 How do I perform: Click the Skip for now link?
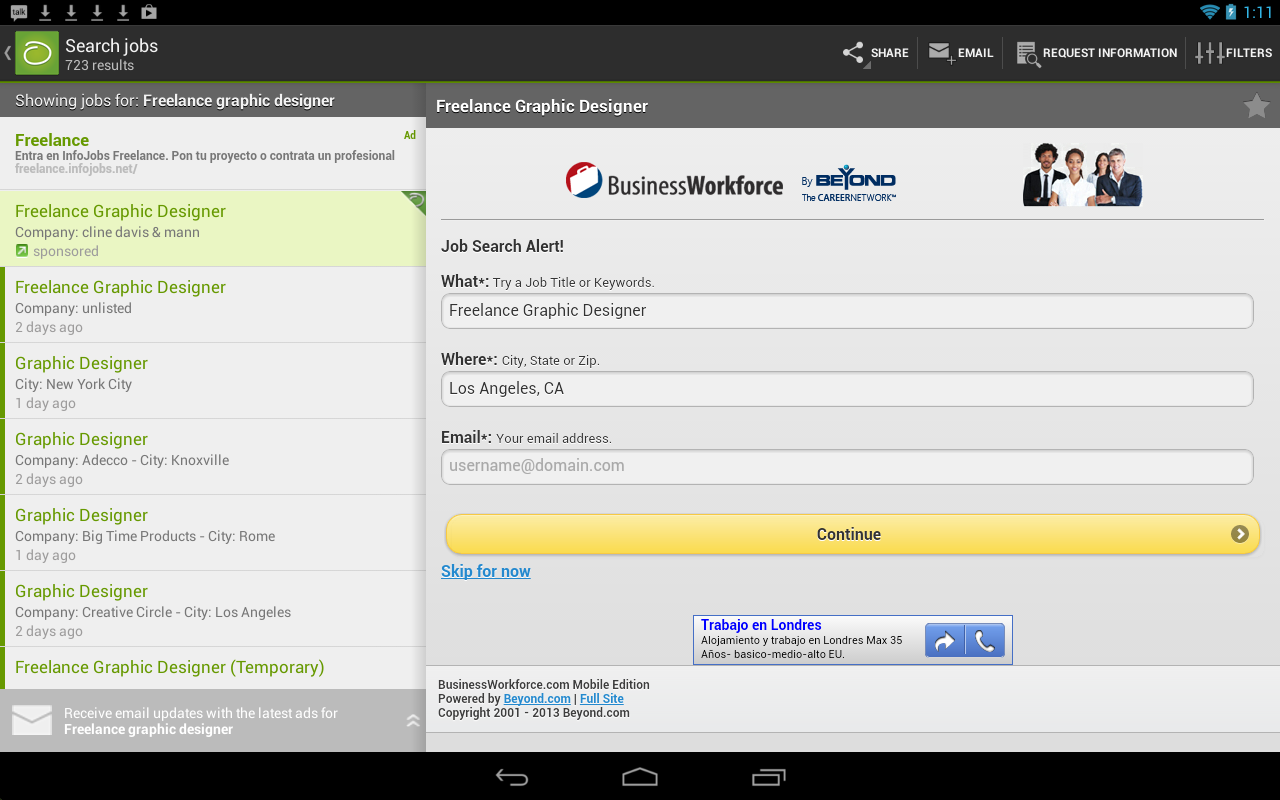pyautogui.click(x=486, y=571)
